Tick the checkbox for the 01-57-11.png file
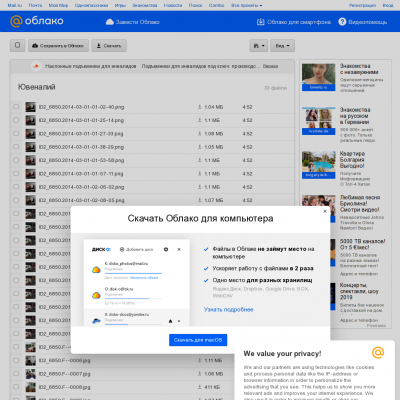400x400 pixels. pyautogui.click(x=16, y=173)
